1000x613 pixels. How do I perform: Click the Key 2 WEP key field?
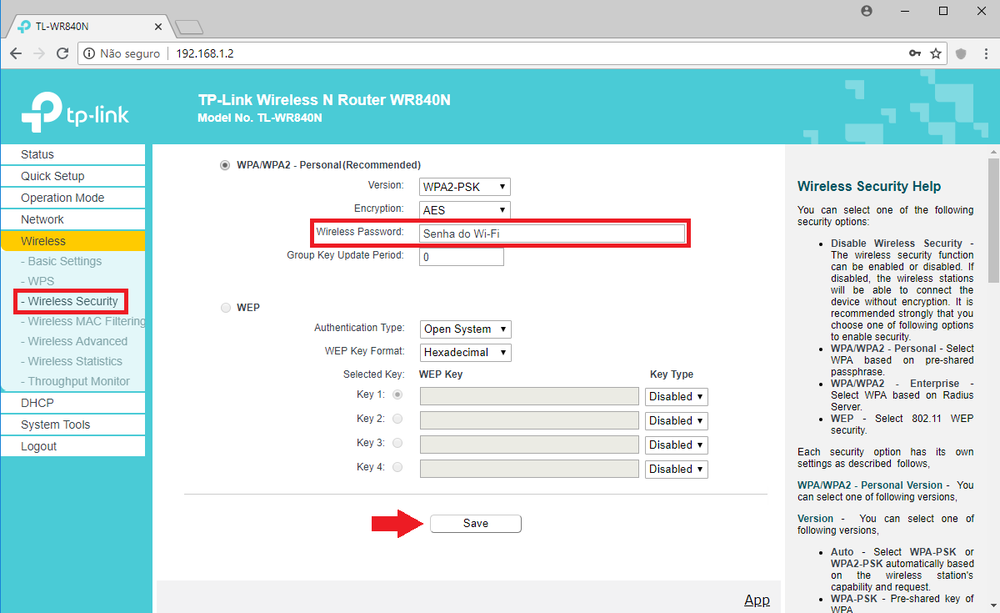[x=529, y=420]
